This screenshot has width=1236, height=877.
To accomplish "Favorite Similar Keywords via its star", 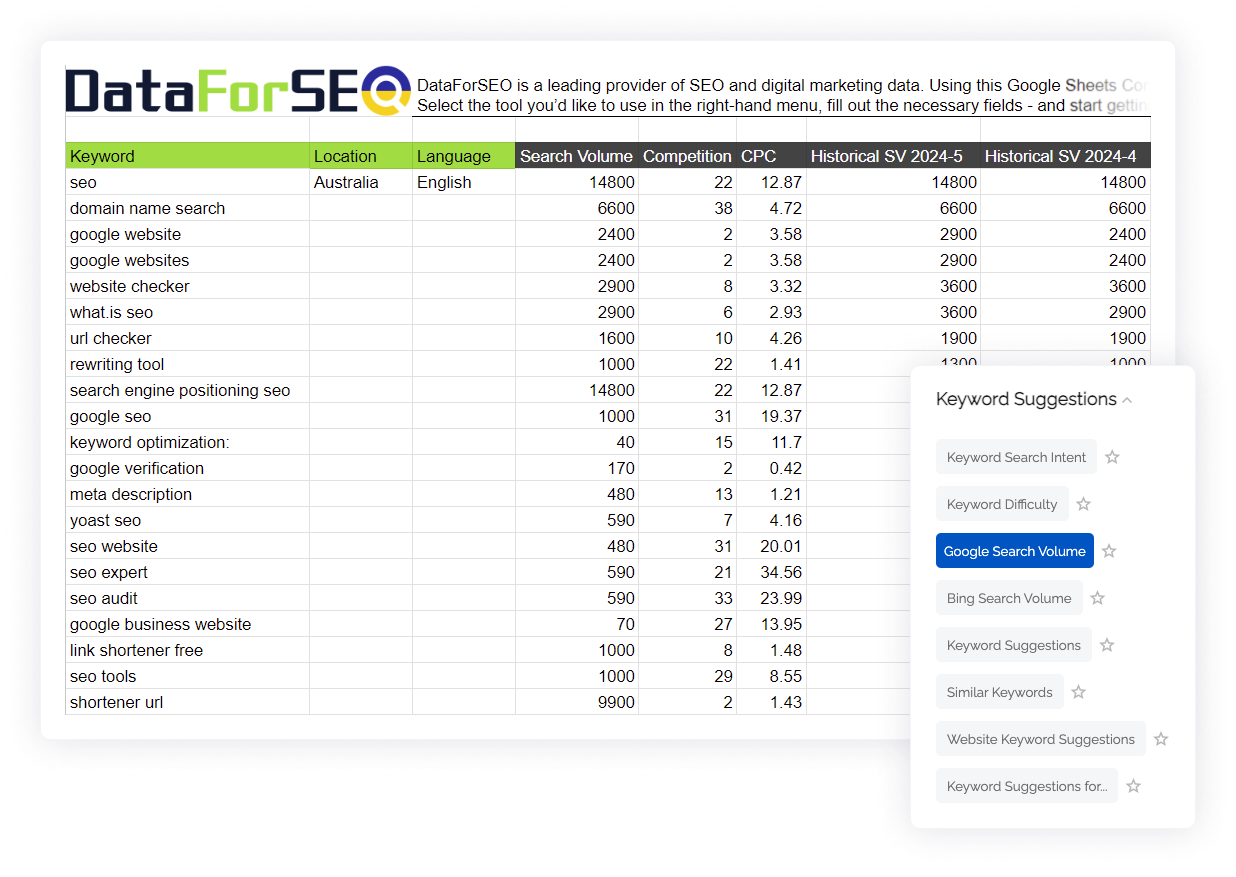I will pyautogui.click(x=1078, y=692).
